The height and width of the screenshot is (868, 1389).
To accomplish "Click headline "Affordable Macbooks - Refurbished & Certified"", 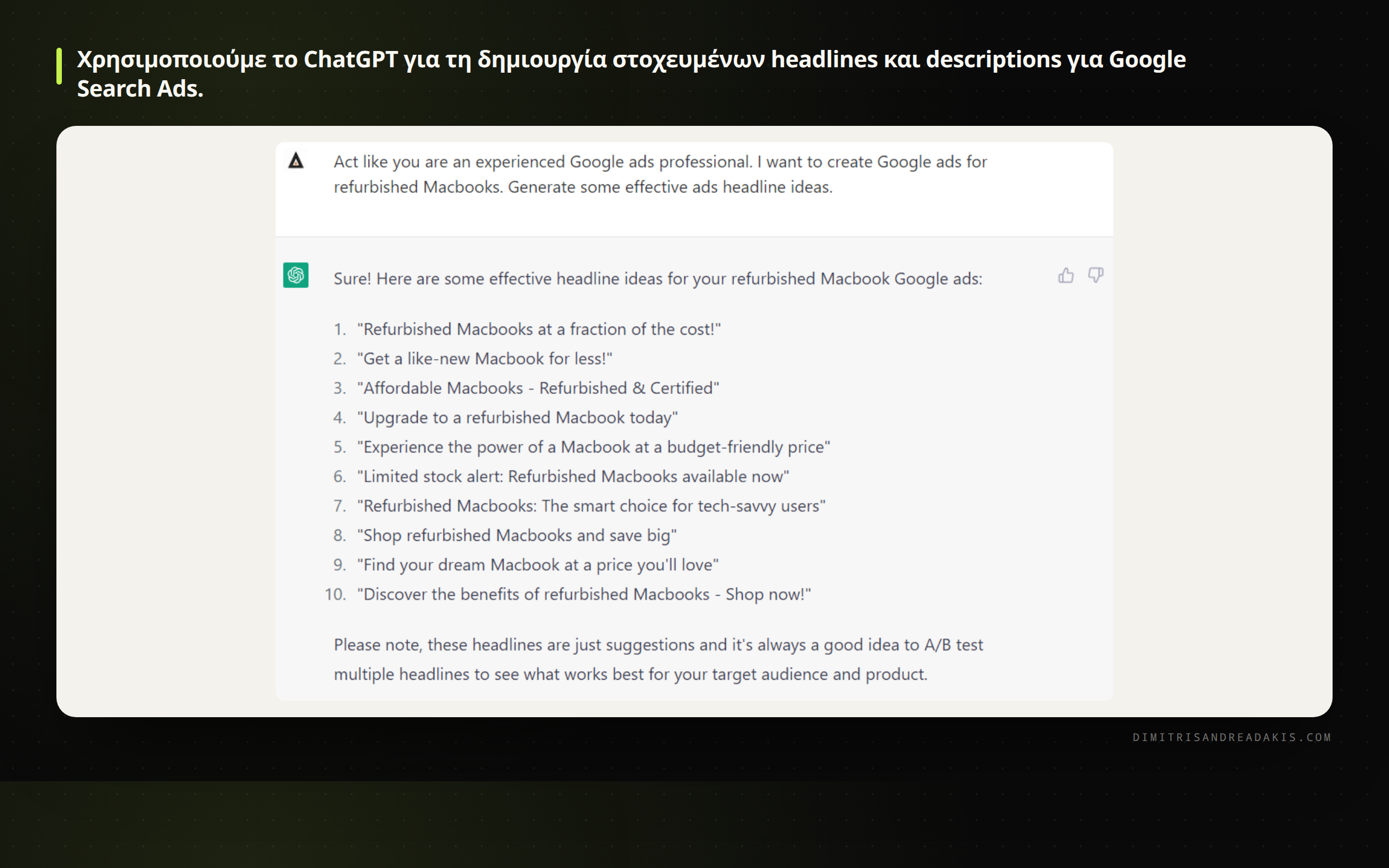I will pyautogui.click(x=538, y=388).
